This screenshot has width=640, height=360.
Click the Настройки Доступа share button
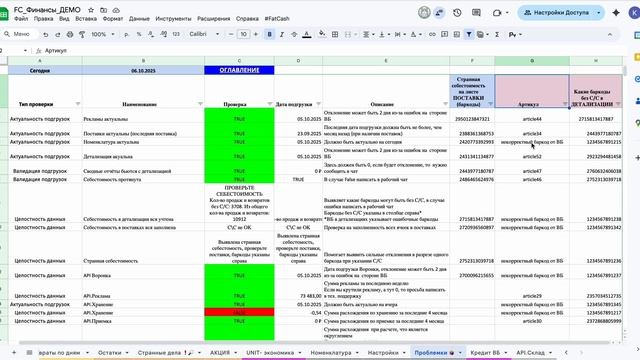coord(557,13)
